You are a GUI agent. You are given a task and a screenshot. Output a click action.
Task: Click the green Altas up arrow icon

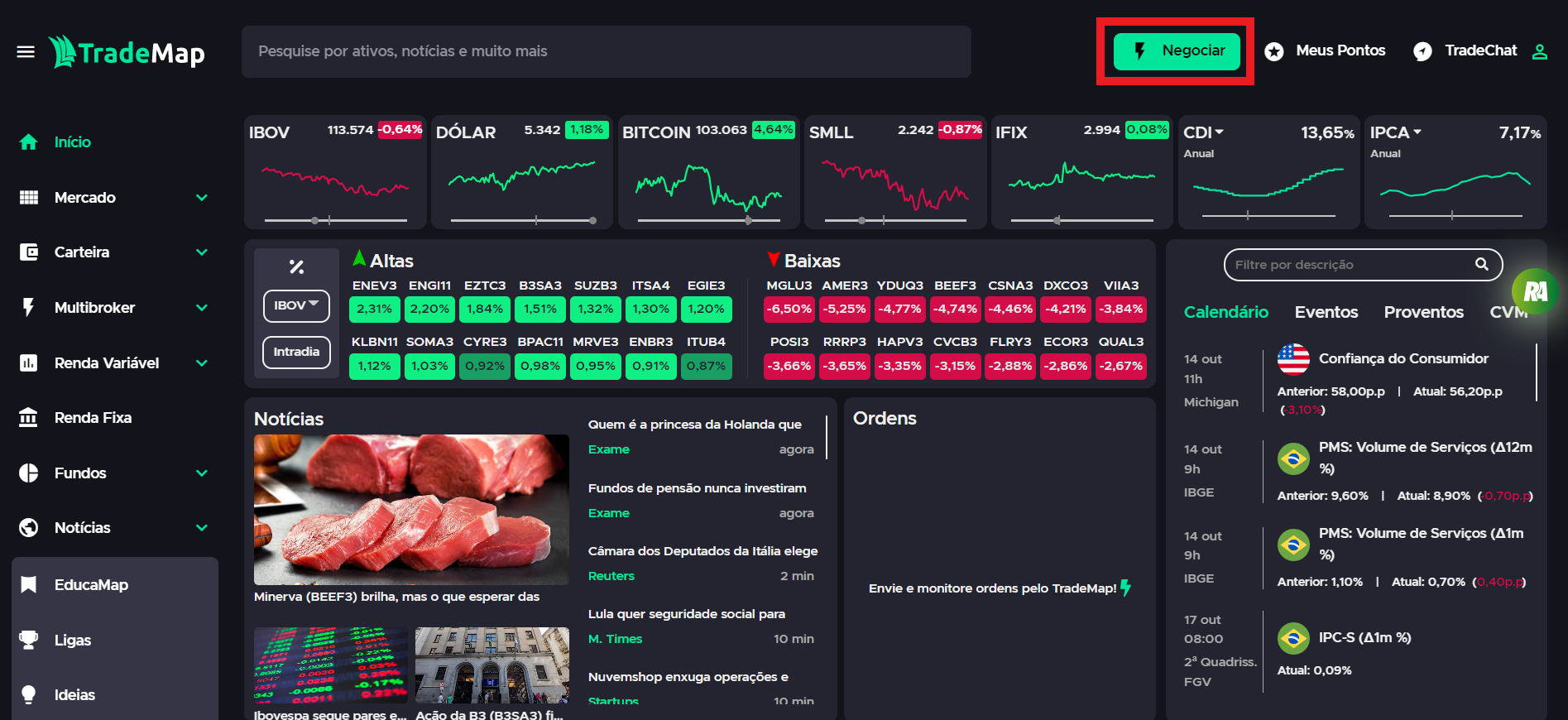pyautogui.click(x=359, y=259)
